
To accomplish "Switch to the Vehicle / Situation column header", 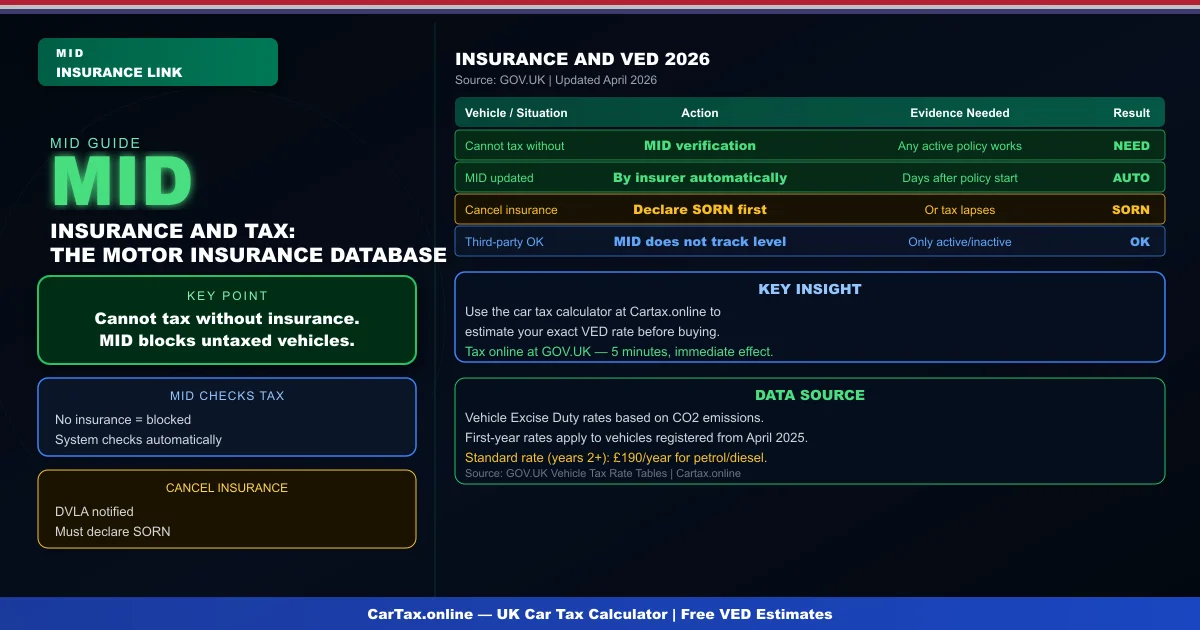I will 515,112.
